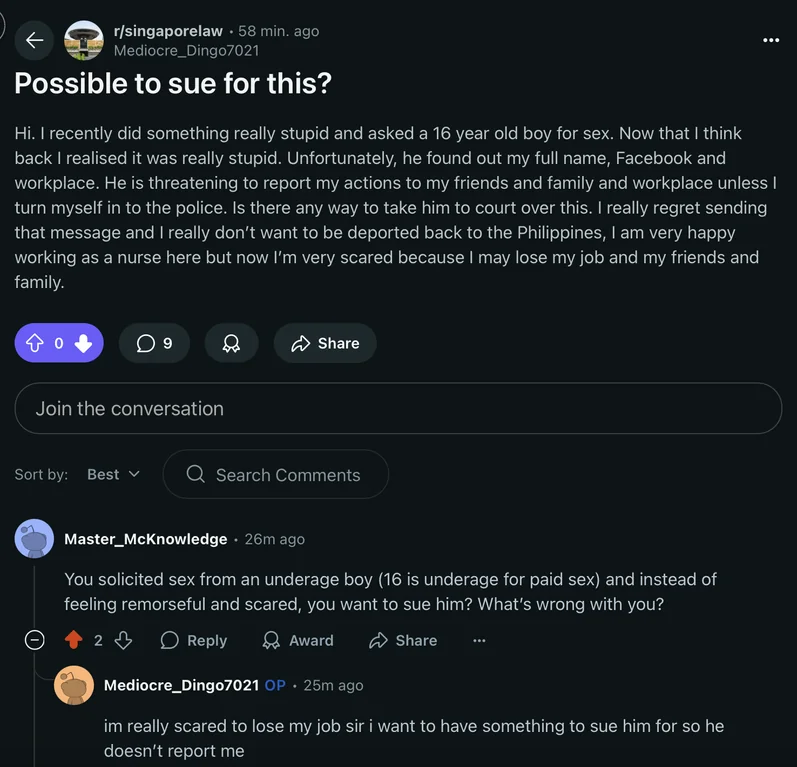Open Master_McKnowledge's user profile
Viewport: 797px width, 767px height.
click(x=146, y=539)
